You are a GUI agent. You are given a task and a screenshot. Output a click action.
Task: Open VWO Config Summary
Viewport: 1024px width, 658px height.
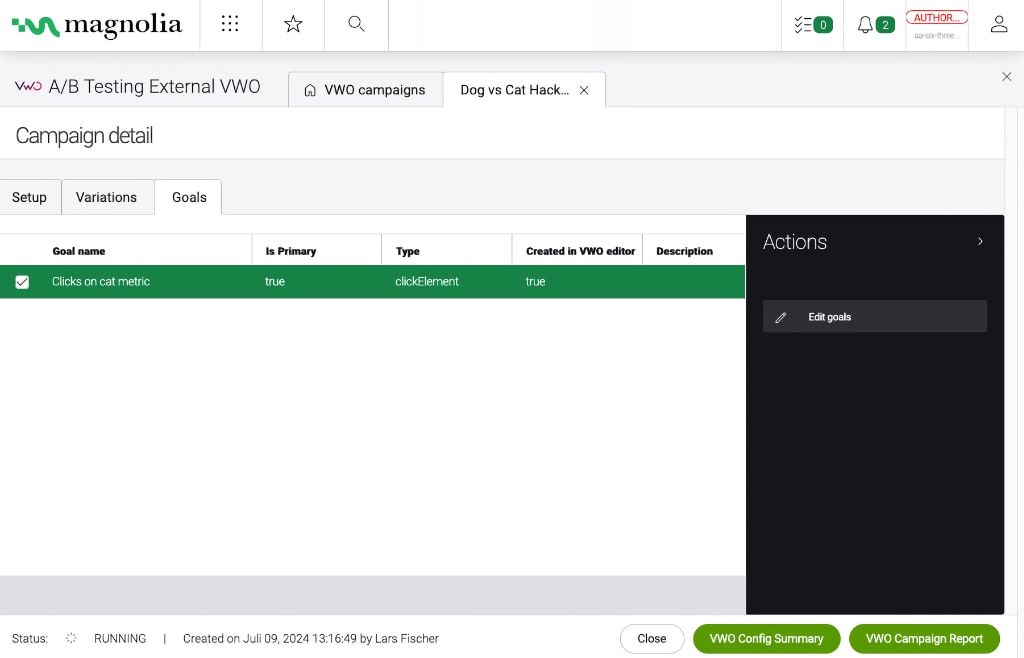click(766, 638)
